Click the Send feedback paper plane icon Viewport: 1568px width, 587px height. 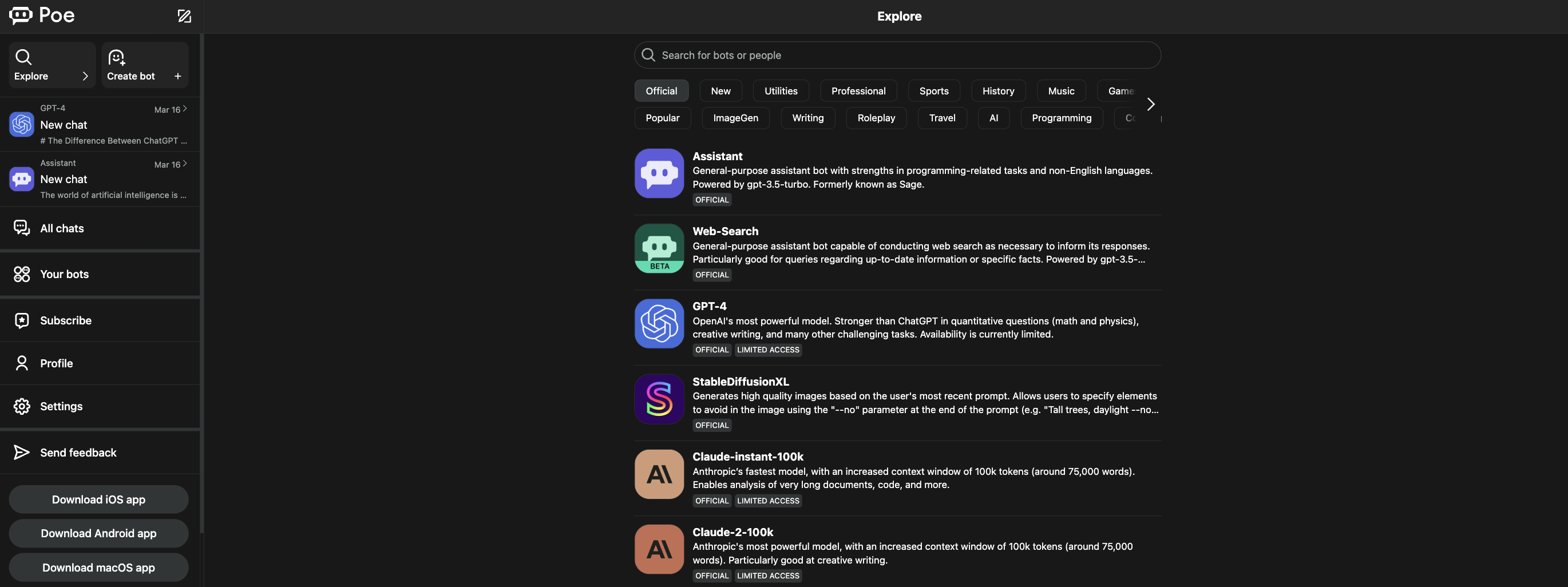[21, 453]
